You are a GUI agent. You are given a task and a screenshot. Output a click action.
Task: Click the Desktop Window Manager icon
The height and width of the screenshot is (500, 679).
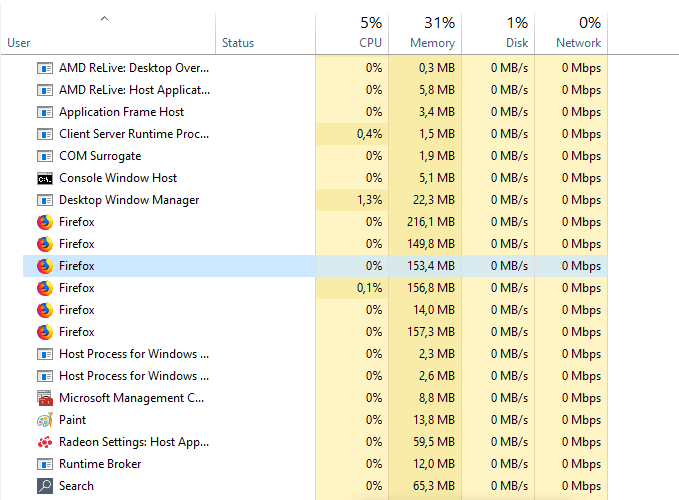click(x=45, y=200)
